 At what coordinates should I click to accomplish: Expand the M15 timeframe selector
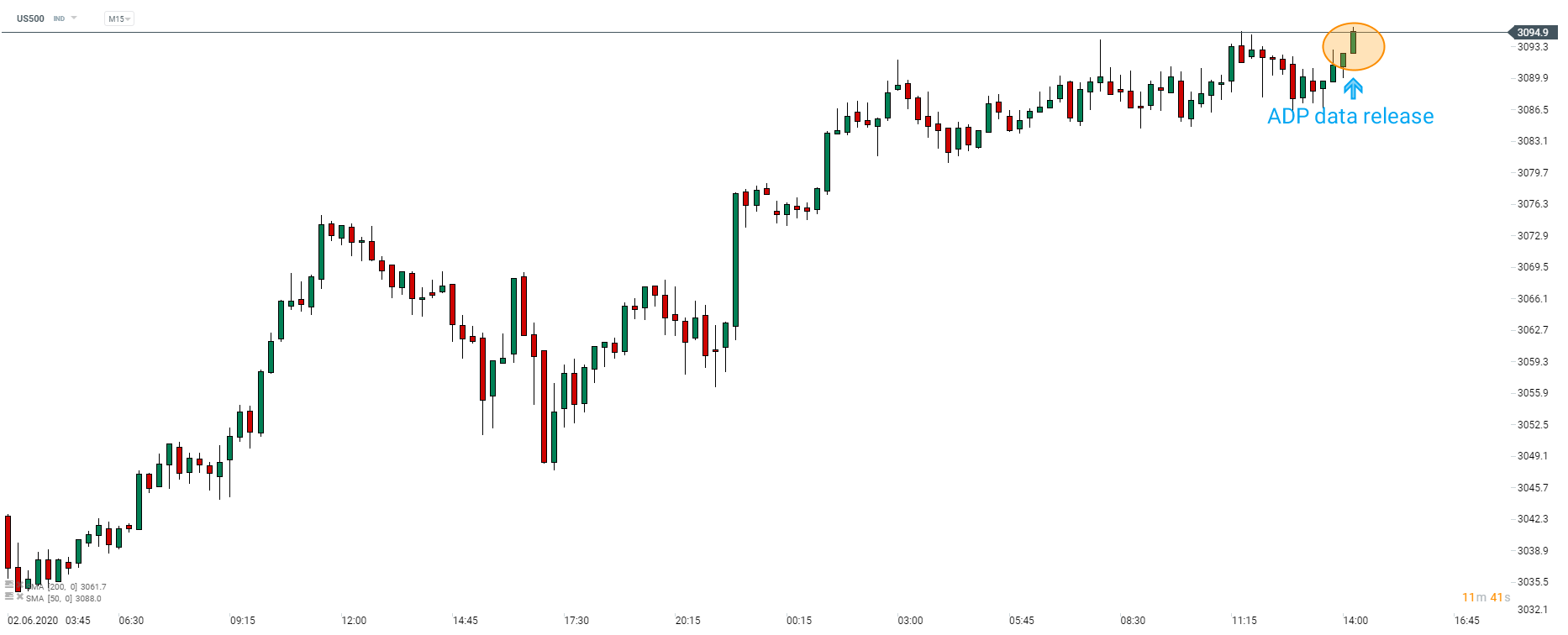(x=119, y=18)
